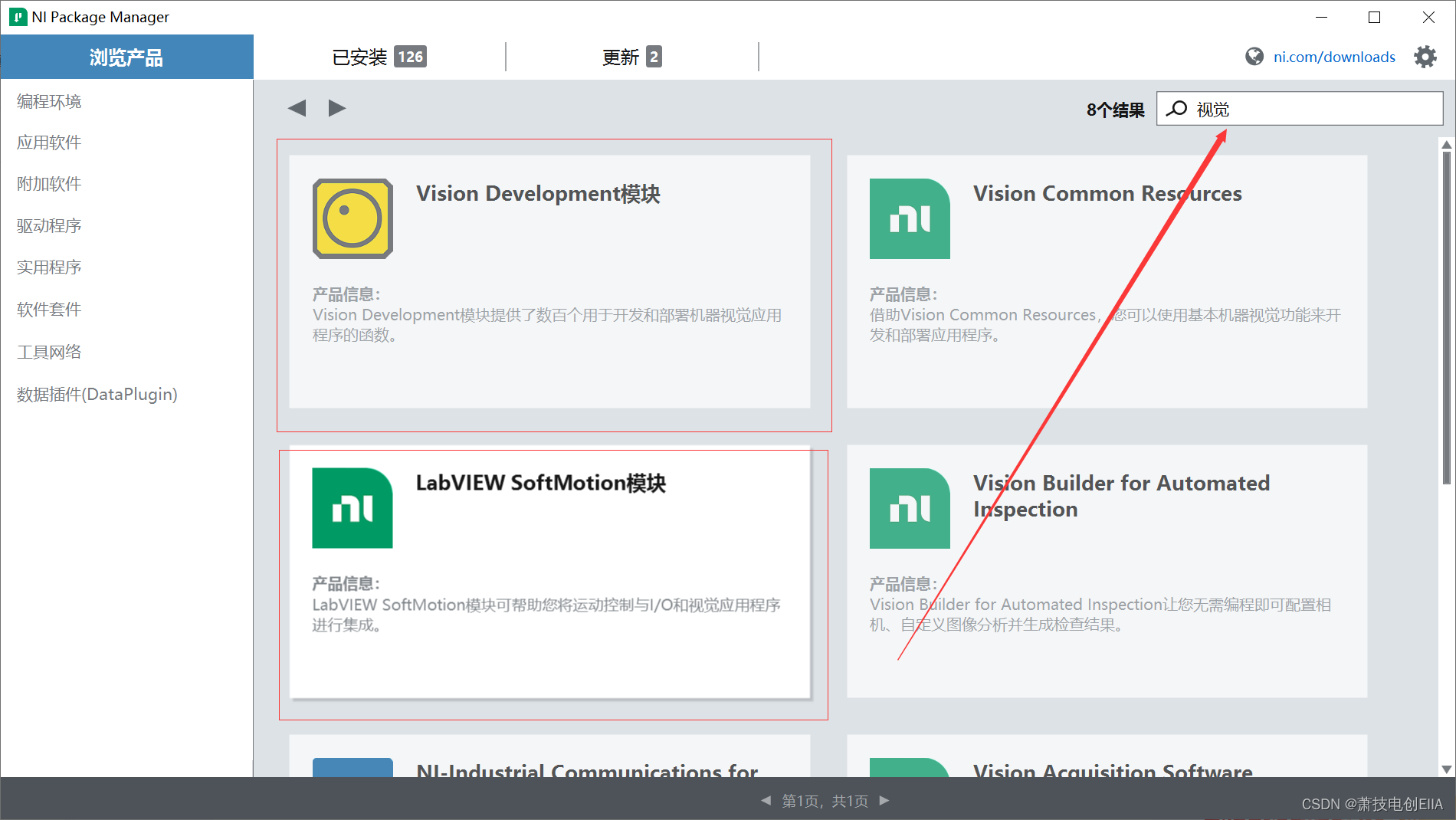Open Vision Builder for Automated Inspection title
Image resolution: width=1456 pixels, height=820 pixels.
[1121, 496]
